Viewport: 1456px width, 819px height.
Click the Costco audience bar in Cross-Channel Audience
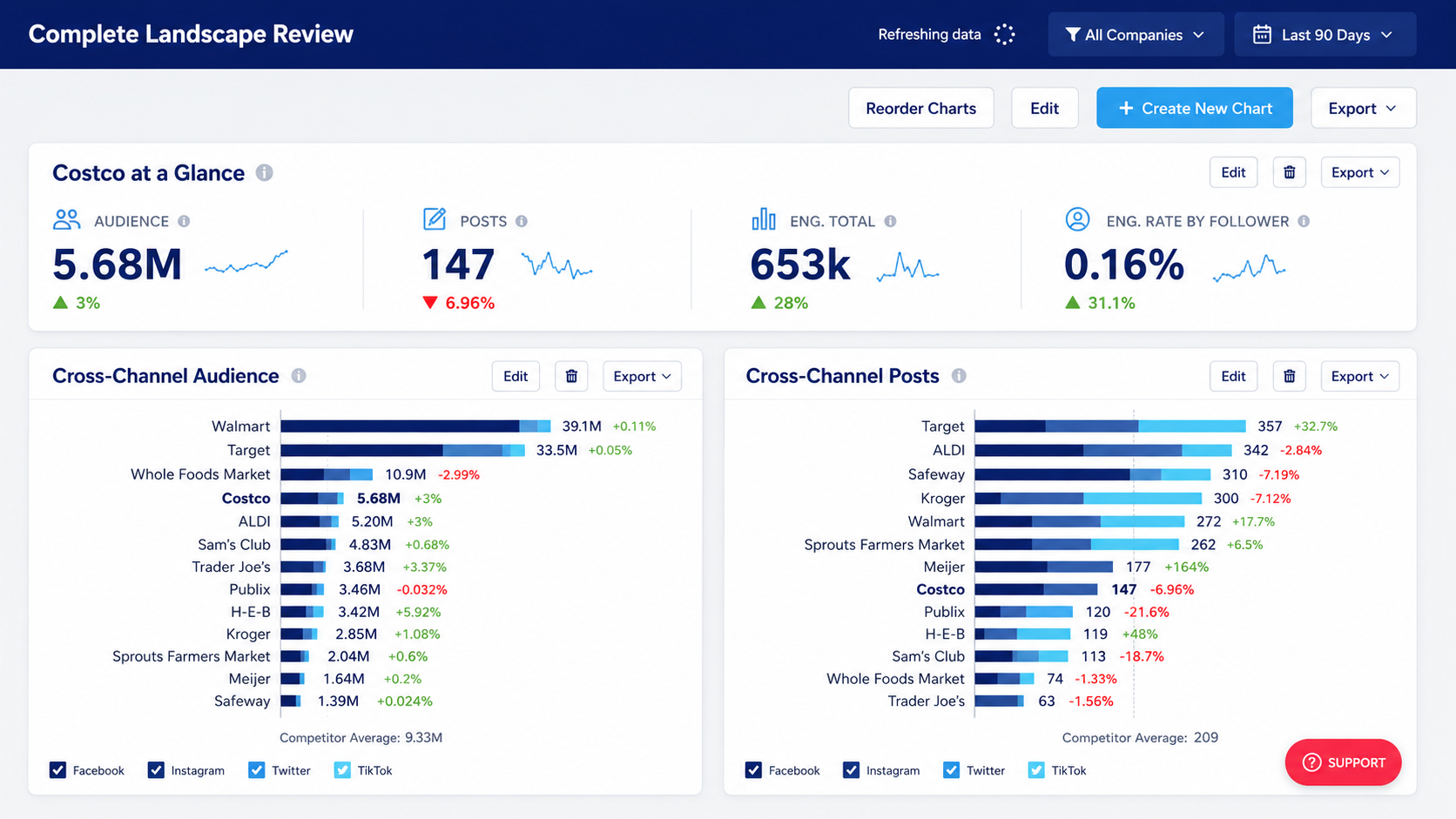pos(313,499)
